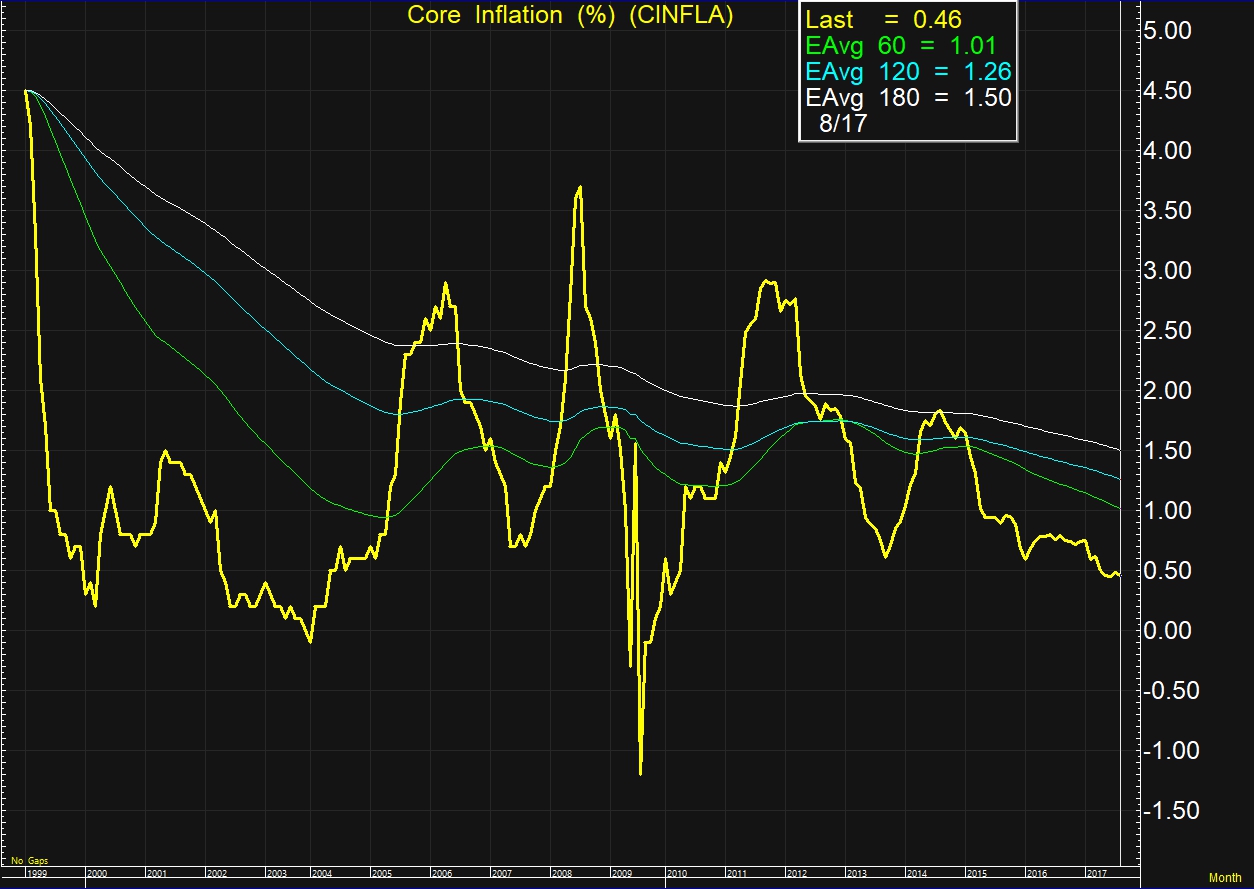Click the 1999 year marker on time axis
Screen dimensions: 1254x889
click(x=36, y=873)
